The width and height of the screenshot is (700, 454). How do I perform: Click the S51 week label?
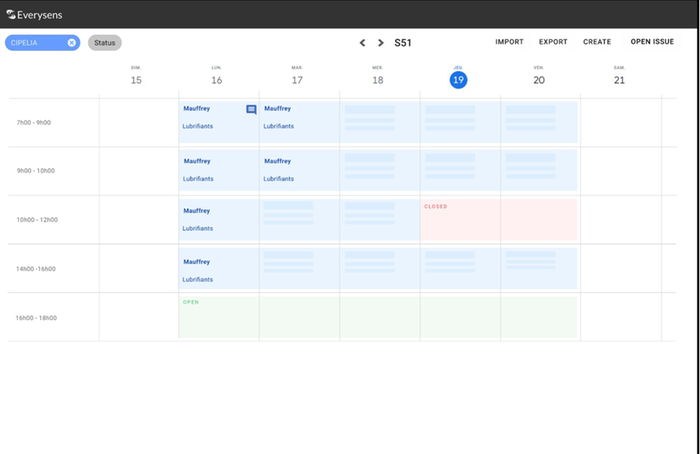click(403, 43)
